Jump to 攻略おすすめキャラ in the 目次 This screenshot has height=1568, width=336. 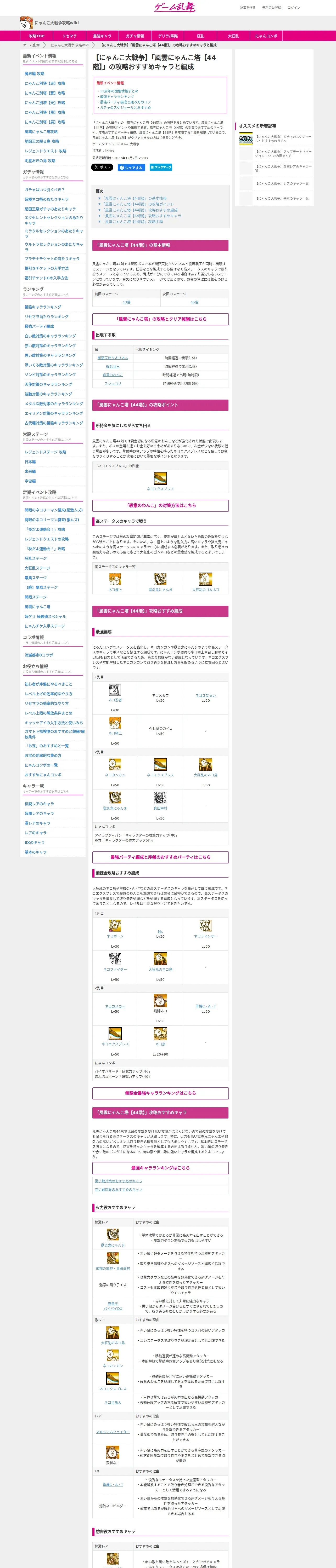(142, 216)
